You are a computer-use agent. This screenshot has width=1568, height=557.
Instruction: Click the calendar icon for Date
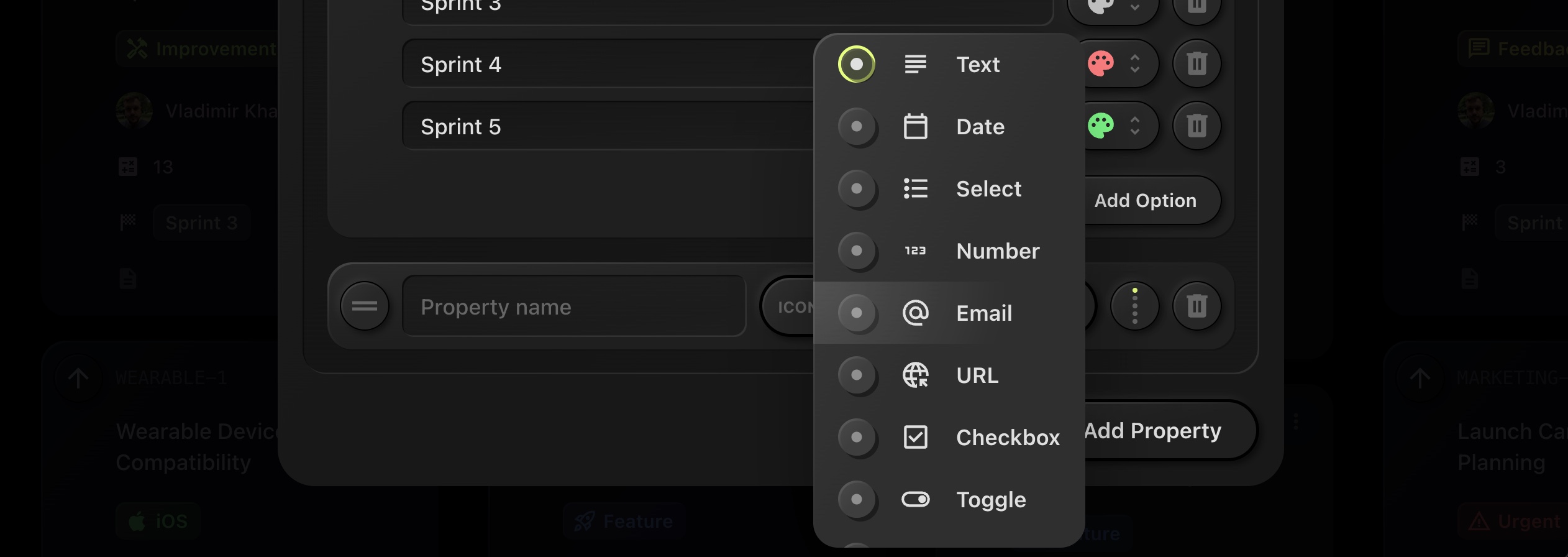915,126
